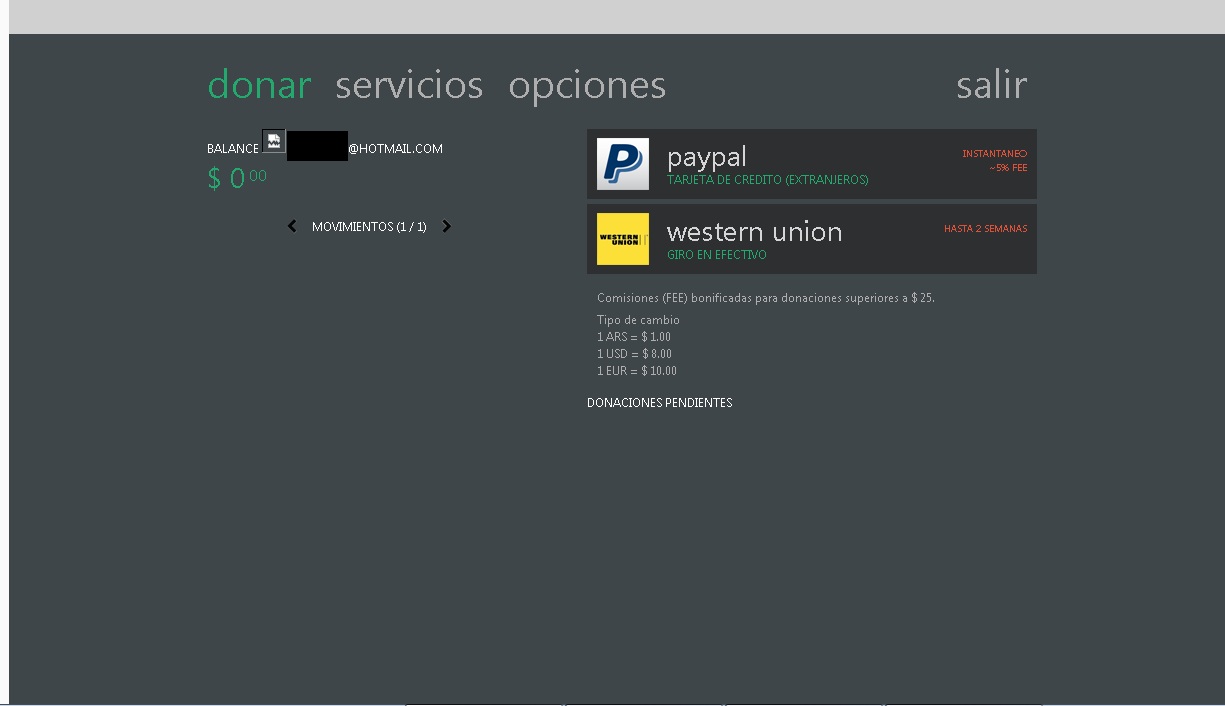Click the 1 ARS = $ 1.00 rate
Image resolution: width=1225 pixels, height=706 pixels.
point(634,337)
